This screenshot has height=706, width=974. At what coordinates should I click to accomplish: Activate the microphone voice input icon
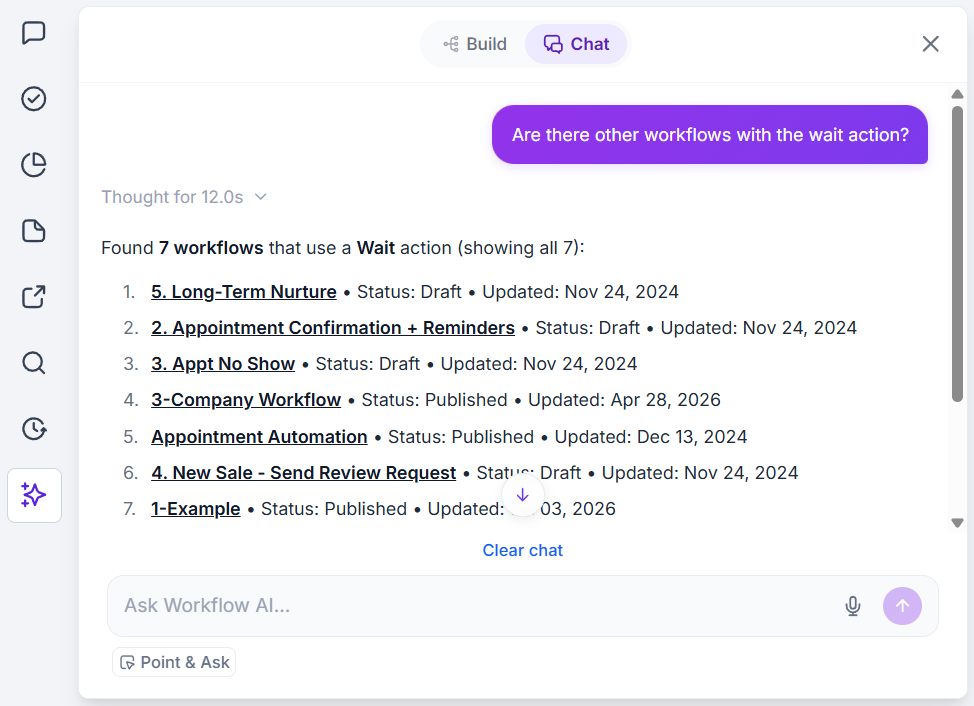853,606
